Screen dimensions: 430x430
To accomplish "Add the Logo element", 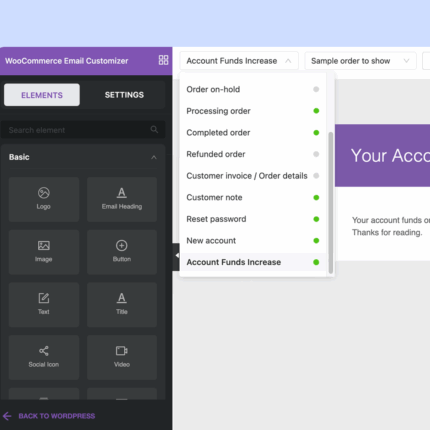I will 44,199.
